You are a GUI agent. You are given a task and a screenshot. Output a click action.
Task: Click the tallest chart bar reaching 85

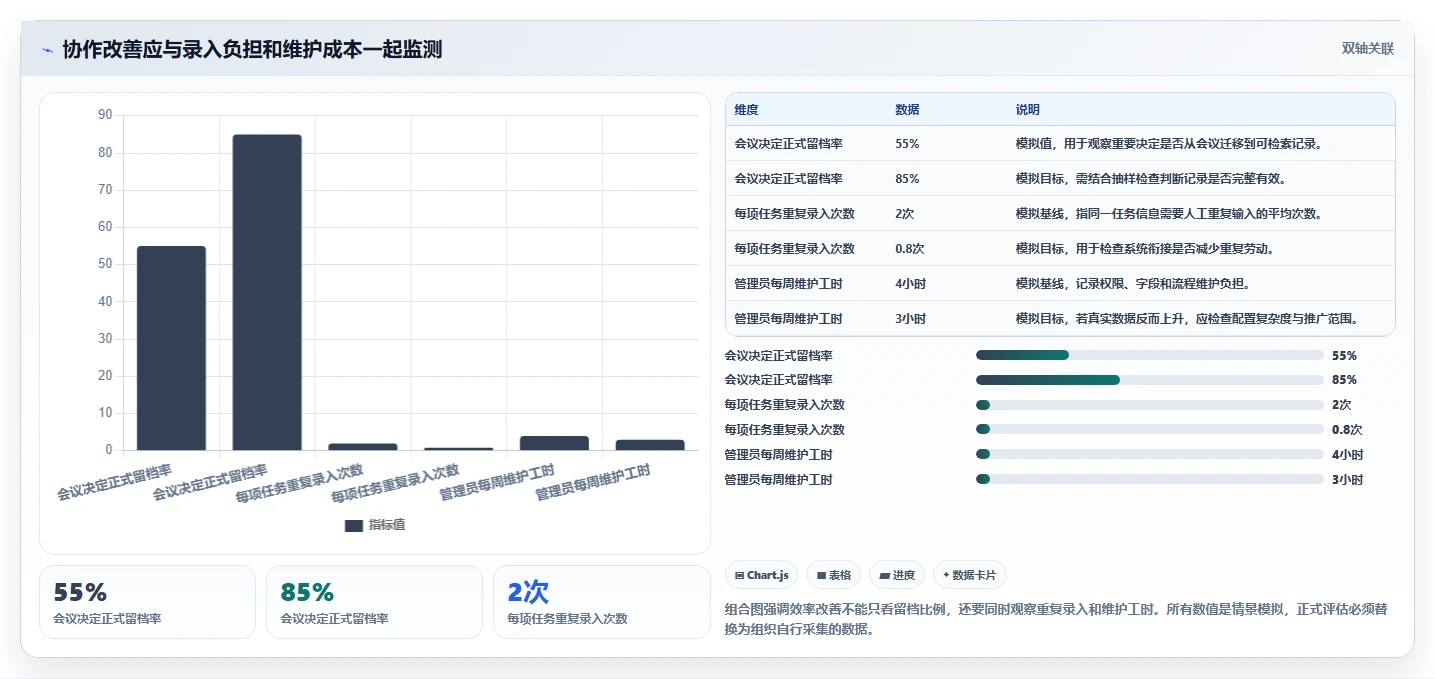tap(267, 292)
